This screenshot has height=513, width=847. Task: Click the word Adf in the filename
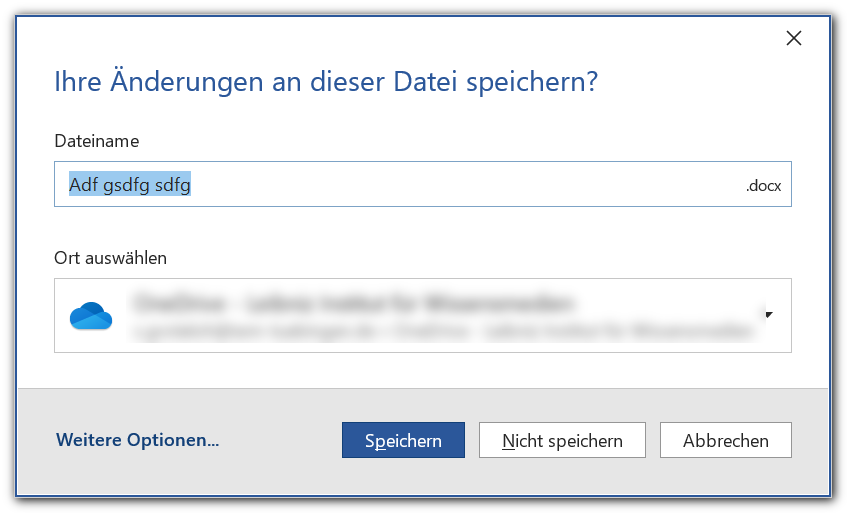[x=84, y=185]
